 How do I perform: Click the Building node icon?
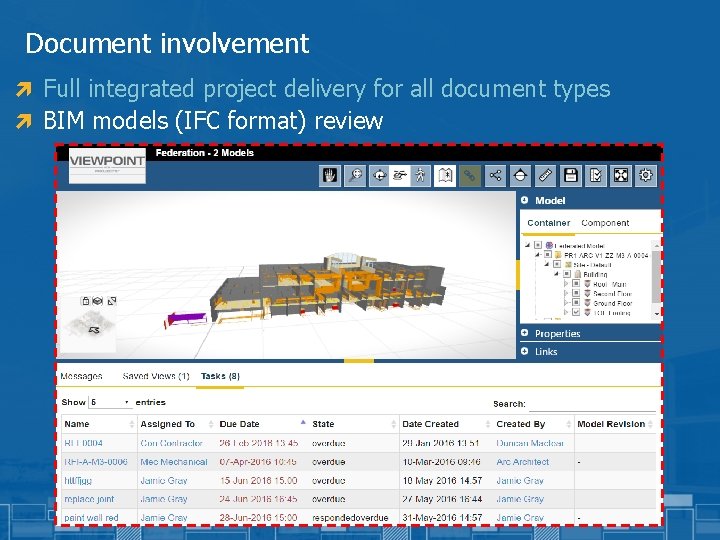(578, 274)
